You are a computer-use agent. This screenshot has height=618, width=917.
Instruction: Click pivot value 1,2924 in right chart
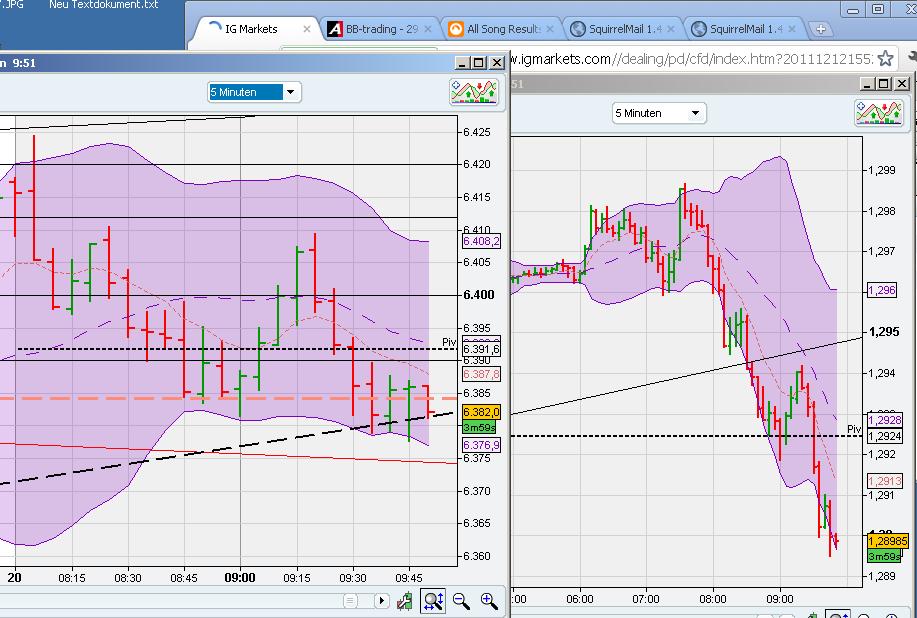(885, 436)
